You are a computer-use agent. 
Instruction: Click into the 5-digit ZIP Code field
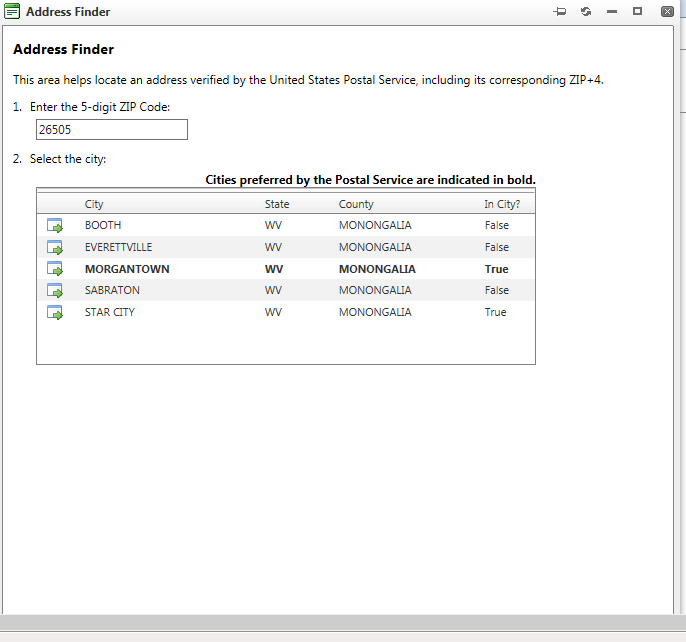pos(111,130)
